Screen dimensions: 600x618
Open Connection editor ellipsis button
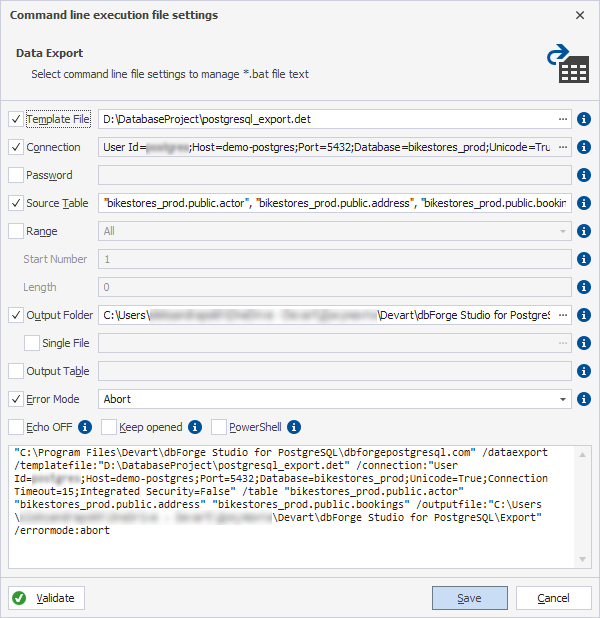point(563,147)
